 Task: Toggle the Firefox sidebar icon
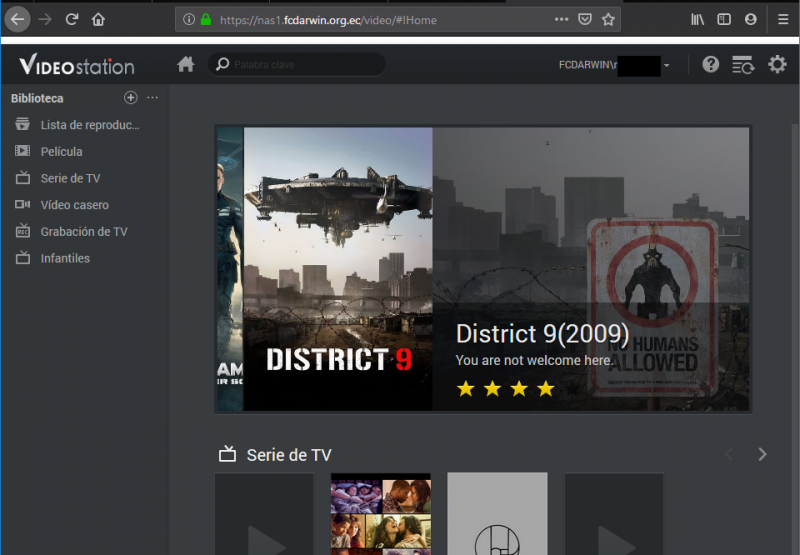pyautogui.click(x=724, y=19)
